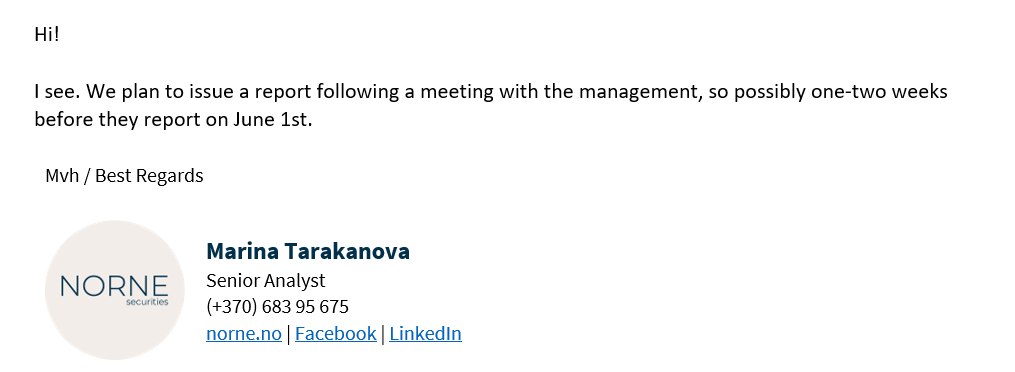Click the separator between Facebook and LinkedIn
Viewport: 1015px width, 372px height.
(383, 333)
